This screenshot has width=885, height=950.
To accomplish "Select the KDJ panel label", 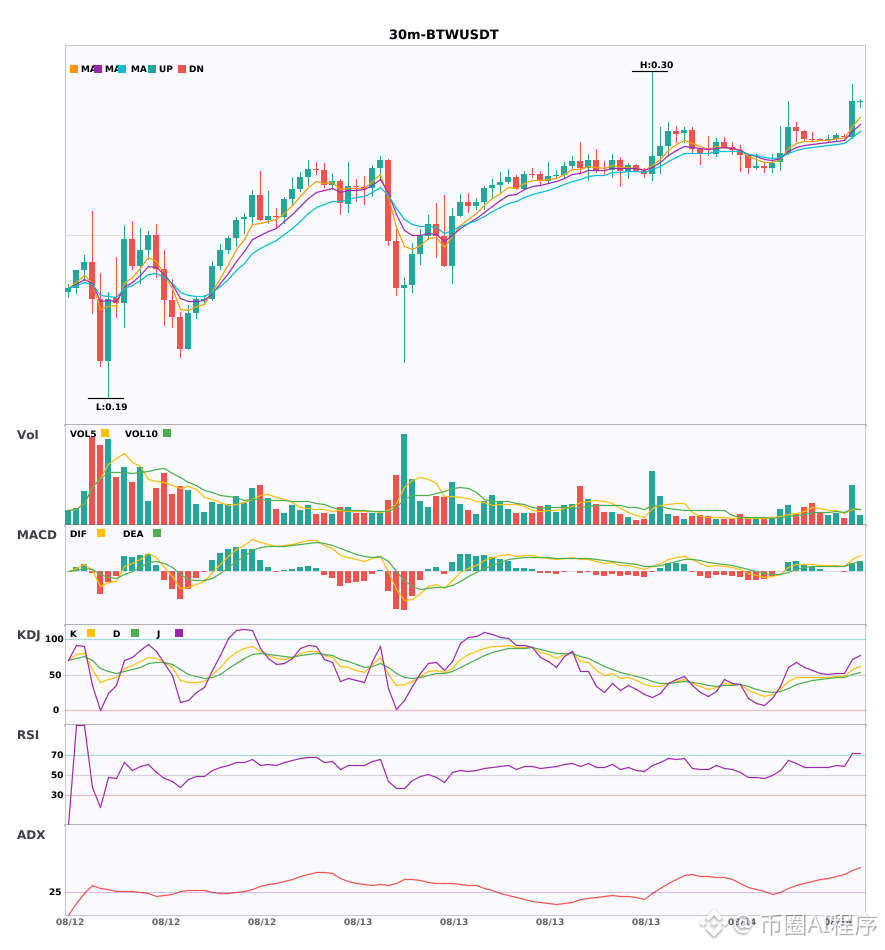I will tap(28, 635).
